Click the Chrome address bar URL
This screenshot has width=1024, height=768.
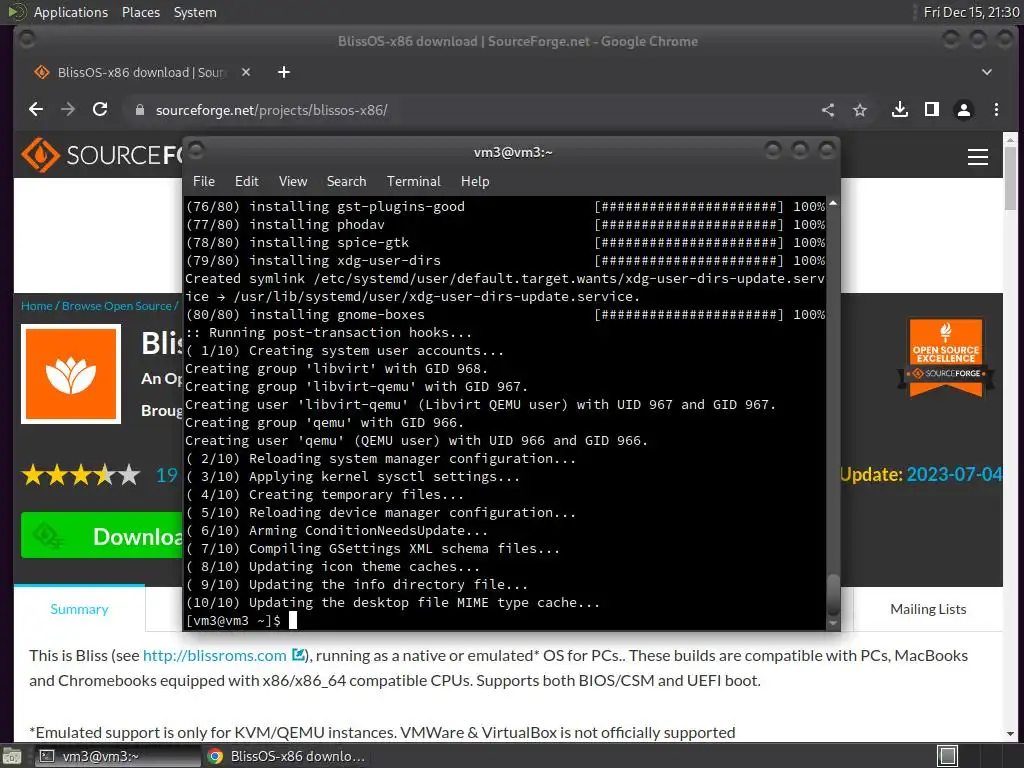point(271,110)
